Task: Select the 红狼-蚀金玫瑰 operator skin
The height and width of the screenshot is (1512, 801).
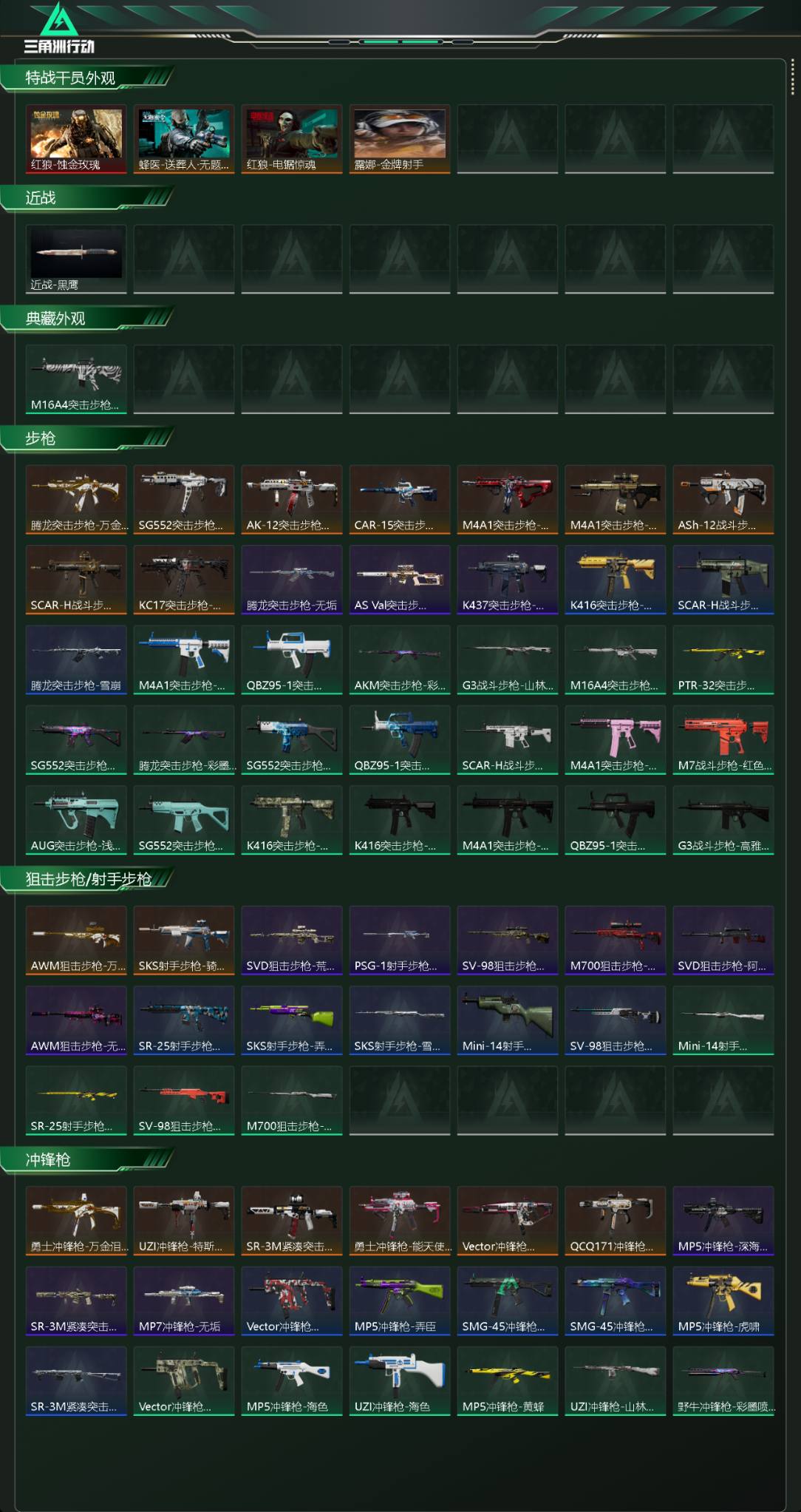Action: [x=76, y=139]
